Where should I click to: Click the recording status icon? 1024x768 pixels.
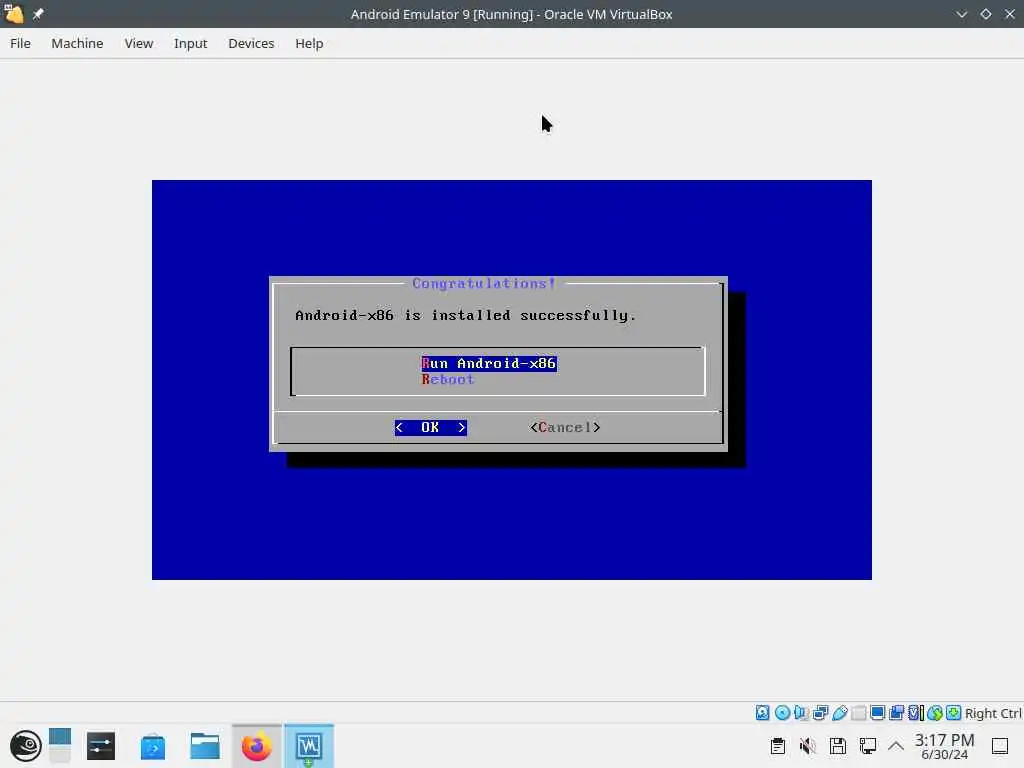click(897, 713)
